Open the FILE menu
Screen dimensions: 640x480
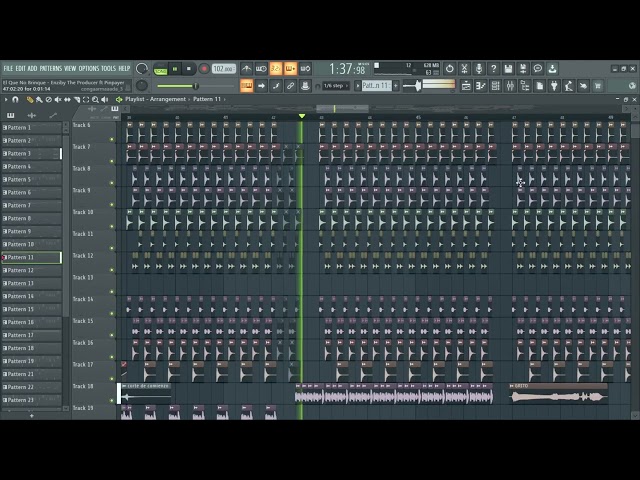8,69
